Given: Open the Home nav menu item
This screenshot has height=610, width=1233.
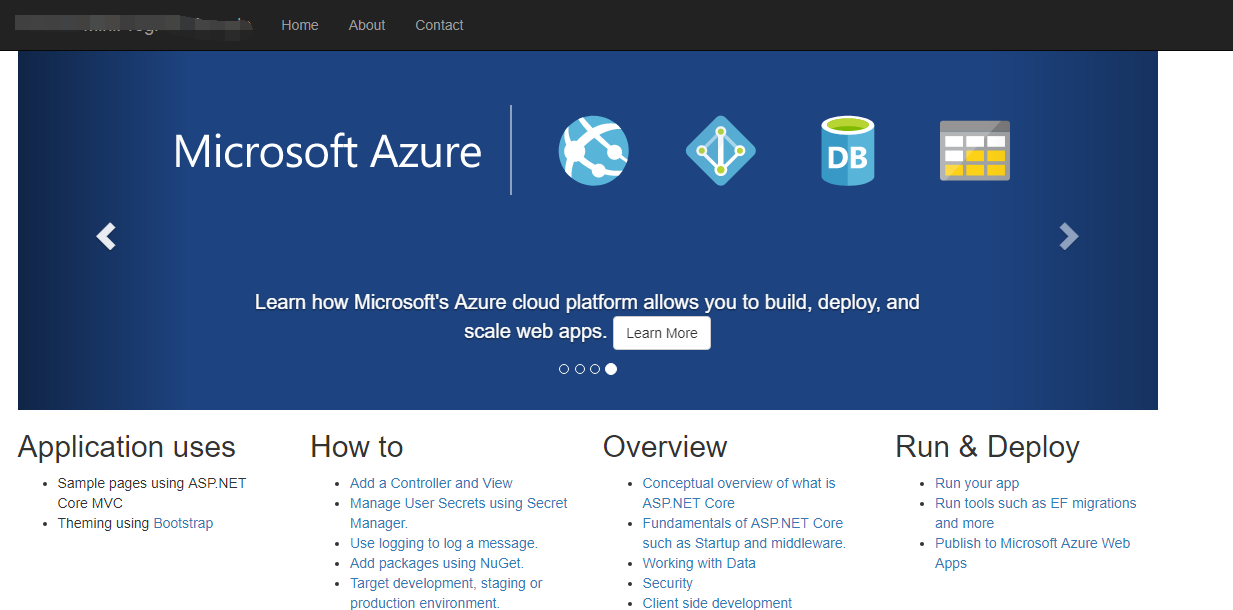Looking at the screenshot, I should (300, 25).
